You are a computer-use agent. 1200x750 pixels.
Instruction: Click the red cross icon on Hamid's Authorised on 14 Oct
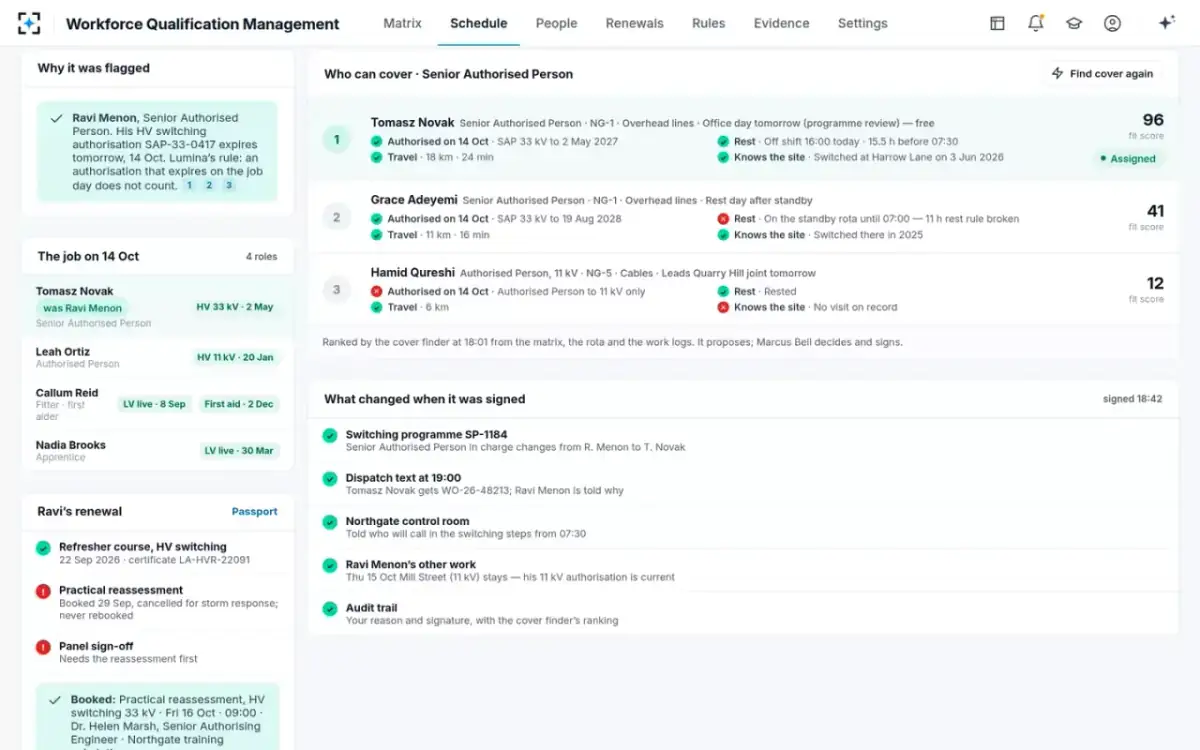(377, 292)
